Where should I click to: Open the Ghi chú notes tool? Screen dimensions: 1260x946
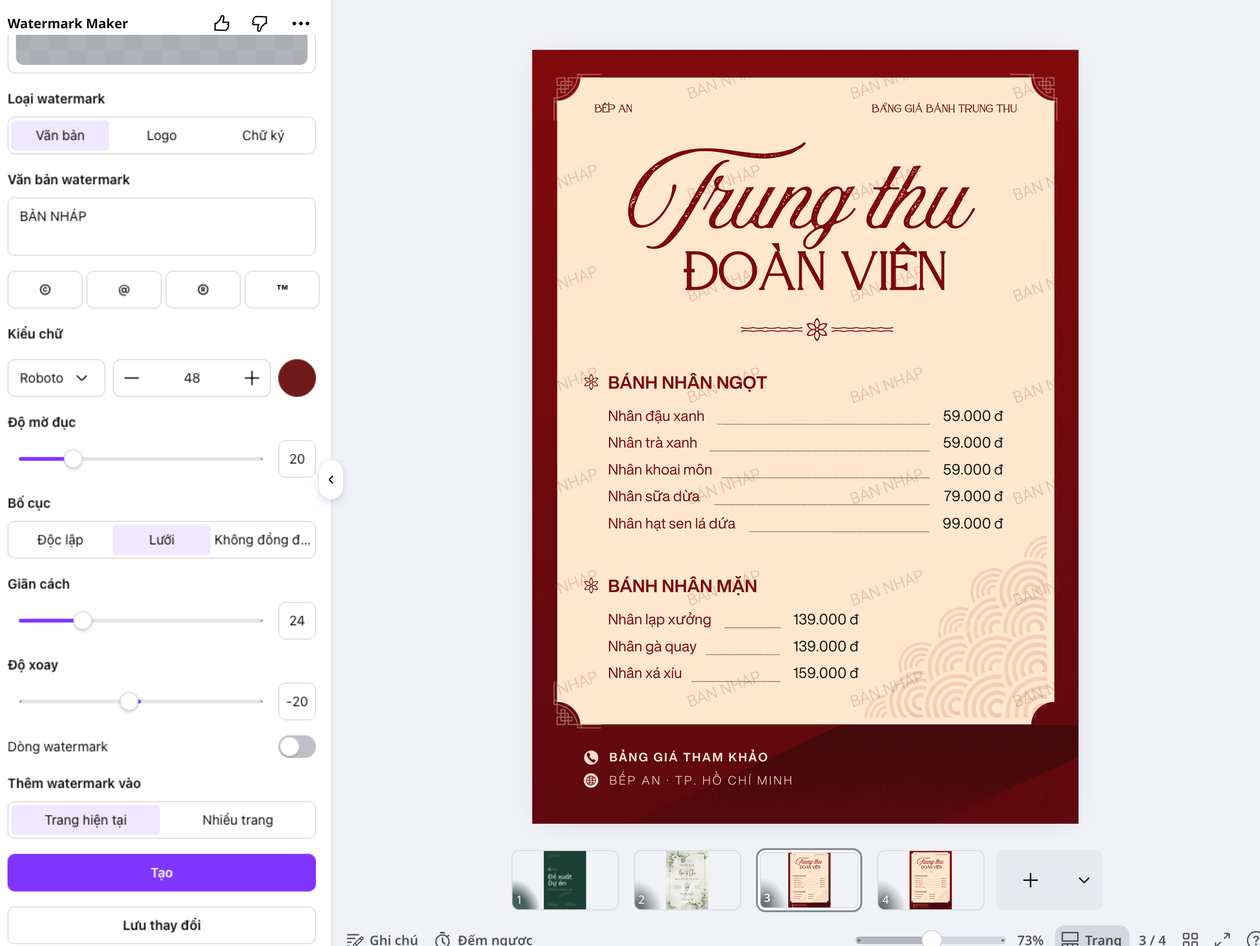tap(382, 939)
